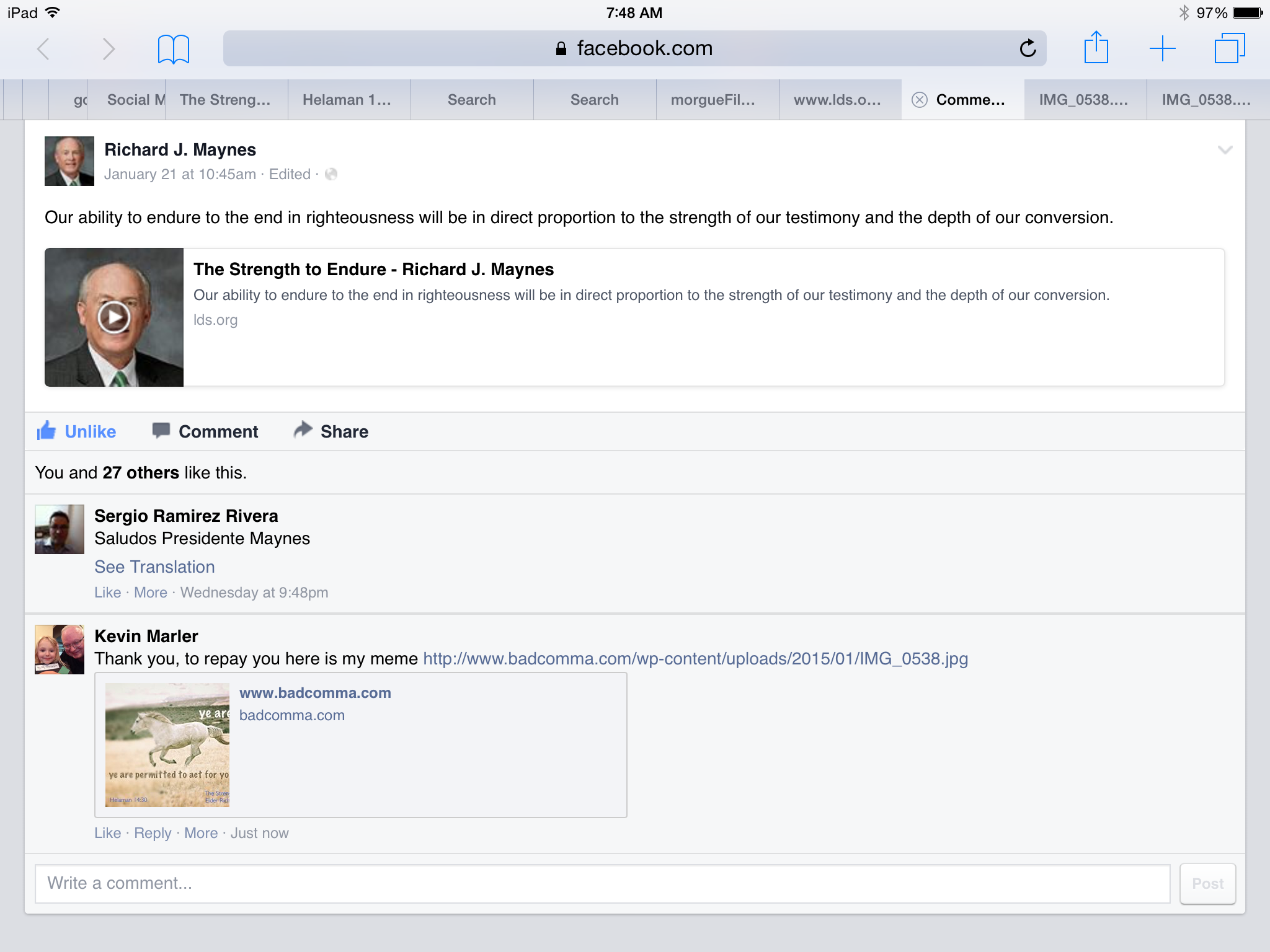Switch to the first IMG_0538 tab
The image size is (1270, 952).
(x=1085, y=100)
